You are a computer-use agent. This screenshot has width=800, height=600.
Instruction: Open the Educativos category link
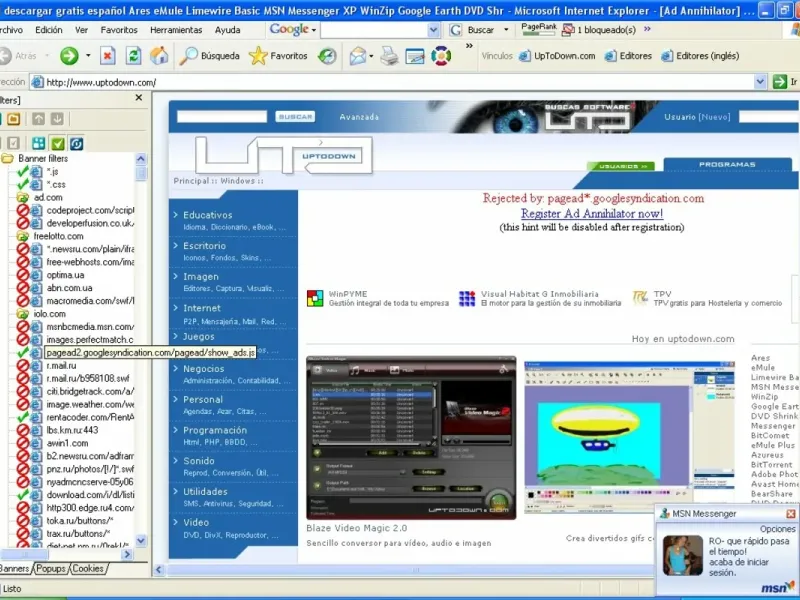[x=208, y=215]
